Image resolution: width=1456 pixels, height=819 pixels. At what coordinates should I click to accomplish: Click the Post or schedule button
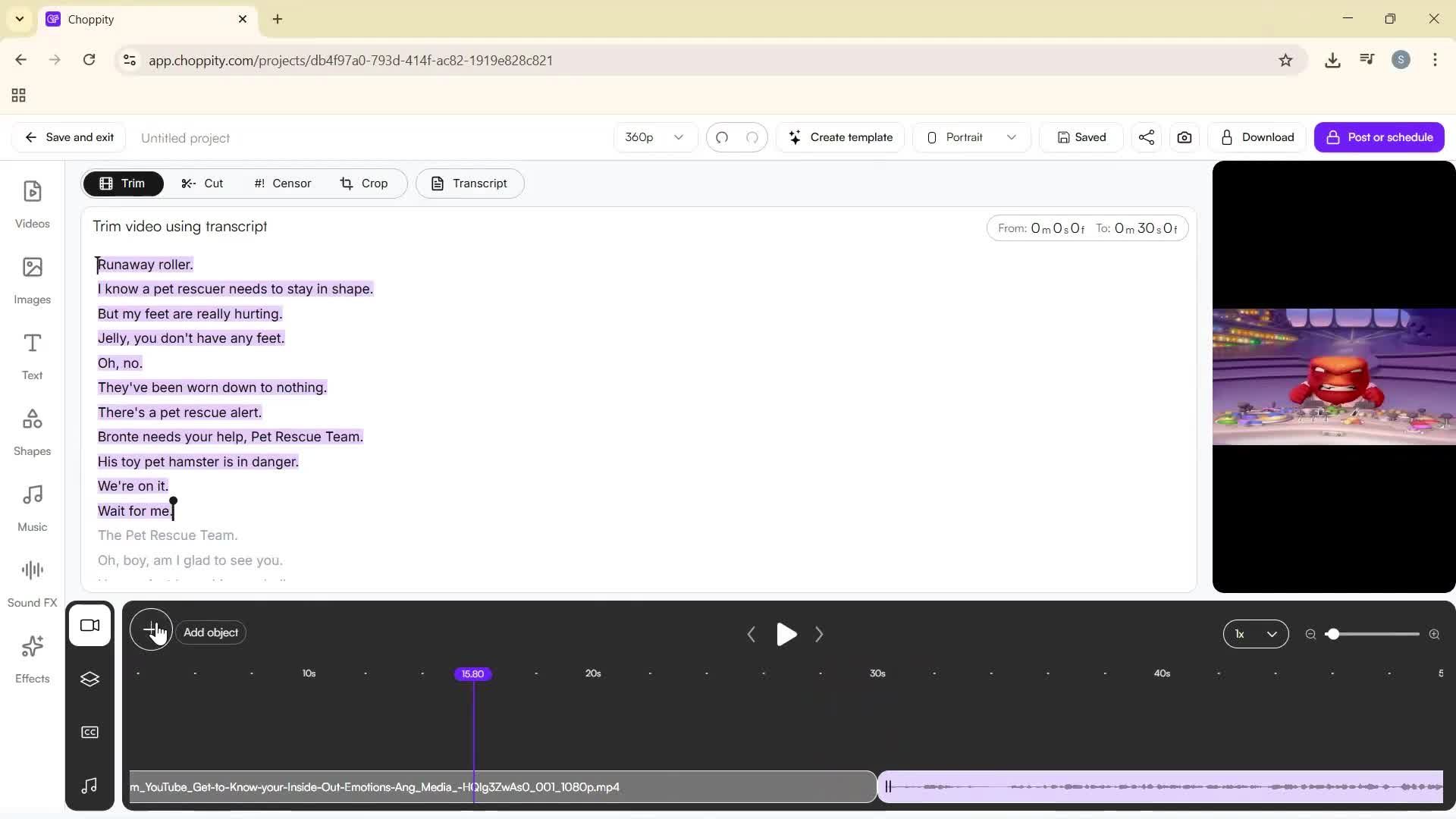(x=1379, y=137)
